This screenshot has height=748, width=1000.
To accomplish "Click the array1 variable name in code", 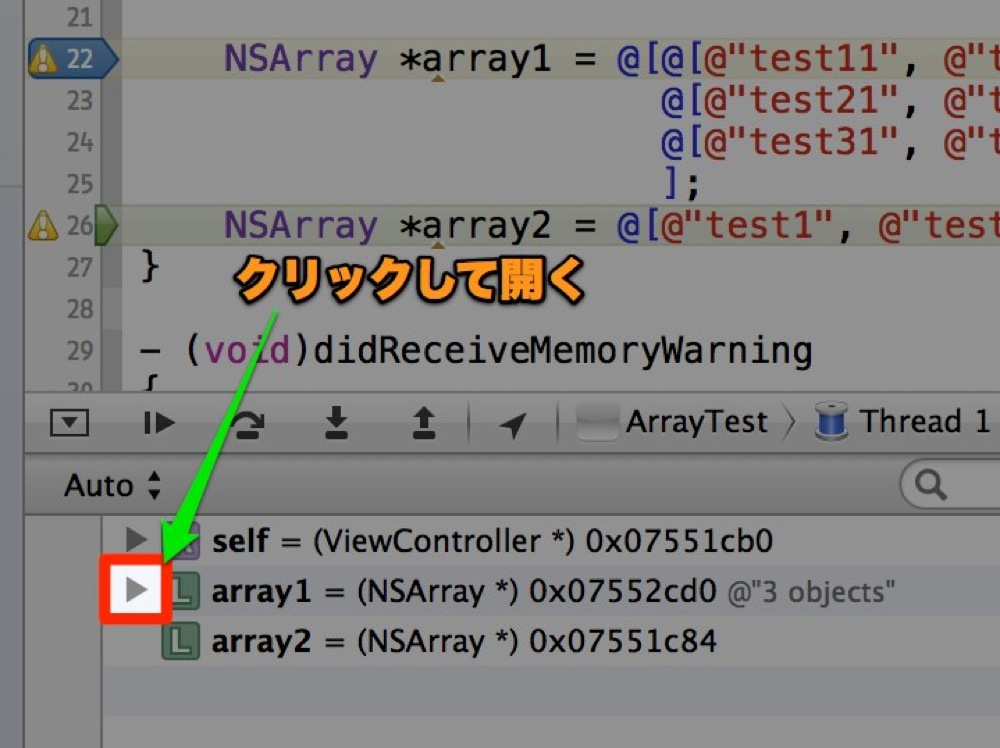I will 486,59.
